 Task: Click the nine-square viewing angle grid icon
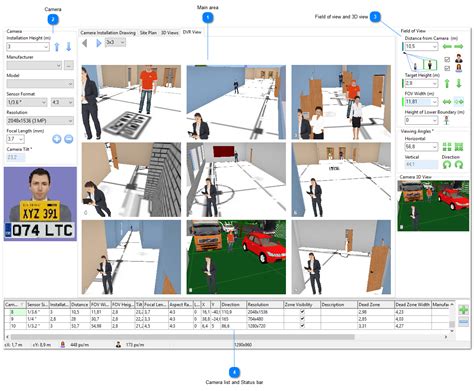459,147
